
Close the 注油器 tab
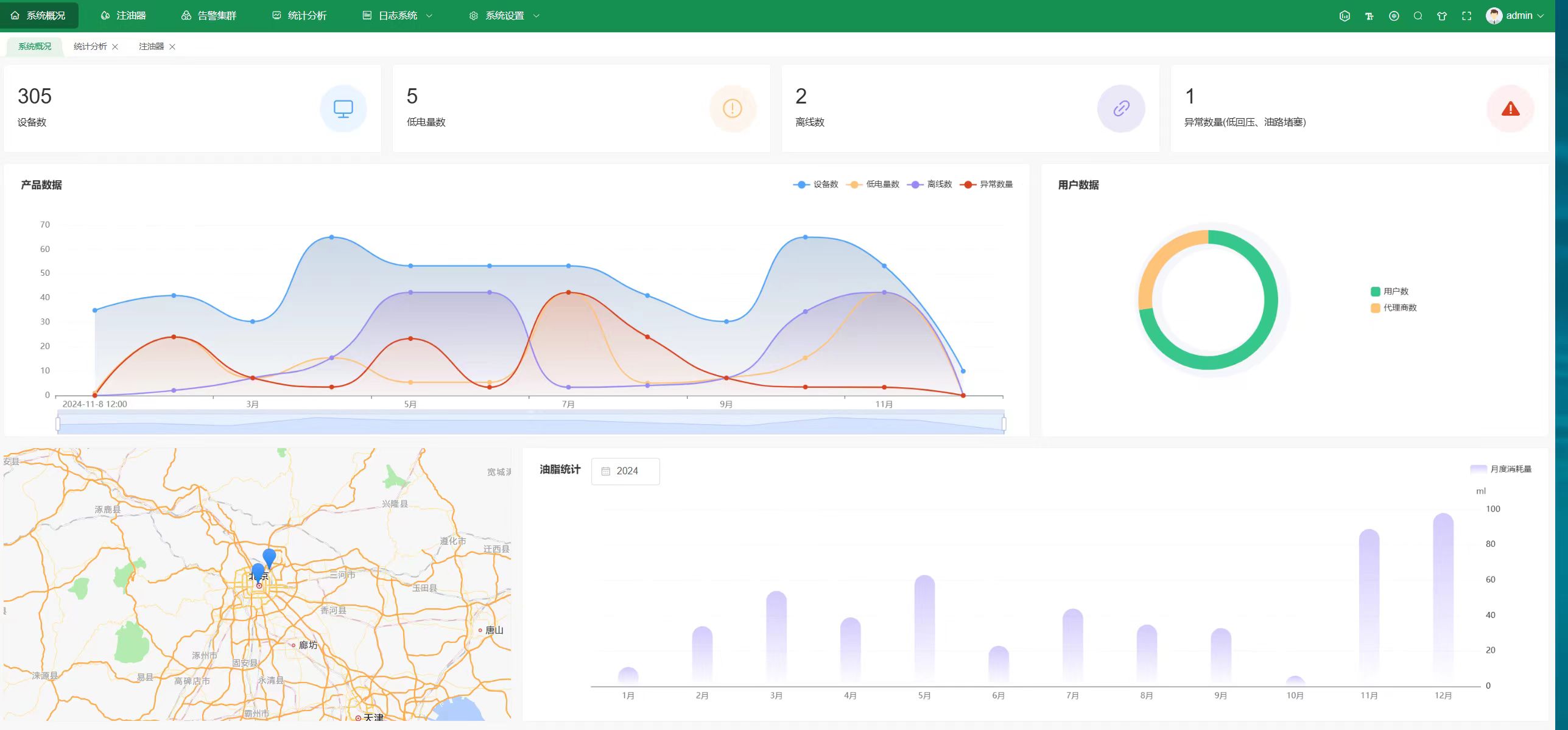coord(172,47)
